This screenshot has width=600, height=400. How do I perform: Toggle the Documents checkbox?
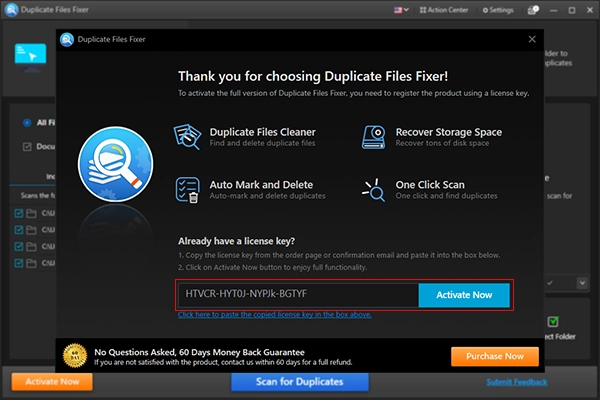[x=27, y=147]
